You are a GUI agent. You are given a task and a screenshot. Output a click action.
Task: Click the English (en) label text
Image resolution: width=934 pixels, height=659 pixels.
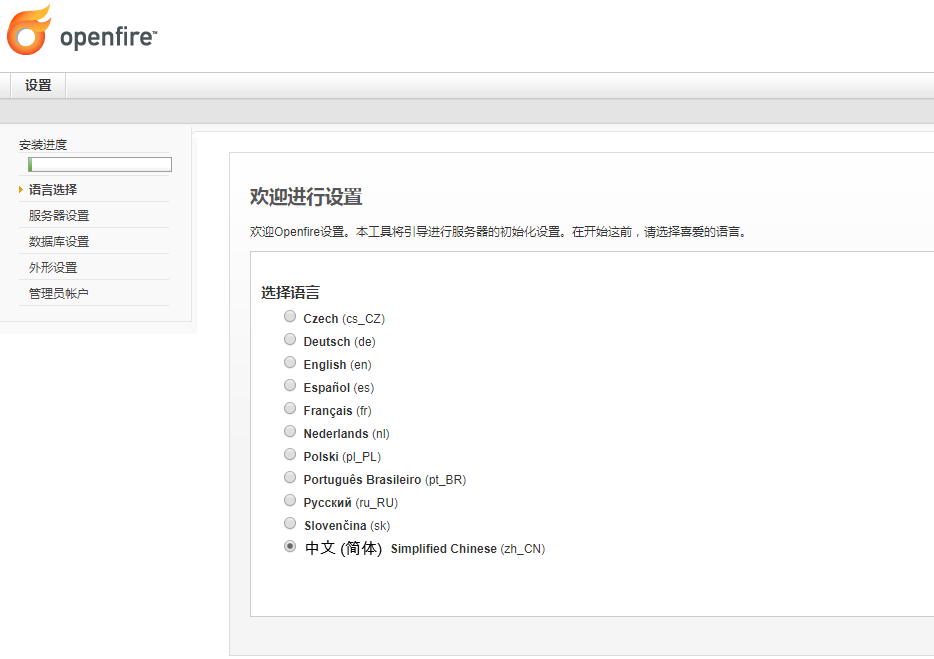[337, 365]
